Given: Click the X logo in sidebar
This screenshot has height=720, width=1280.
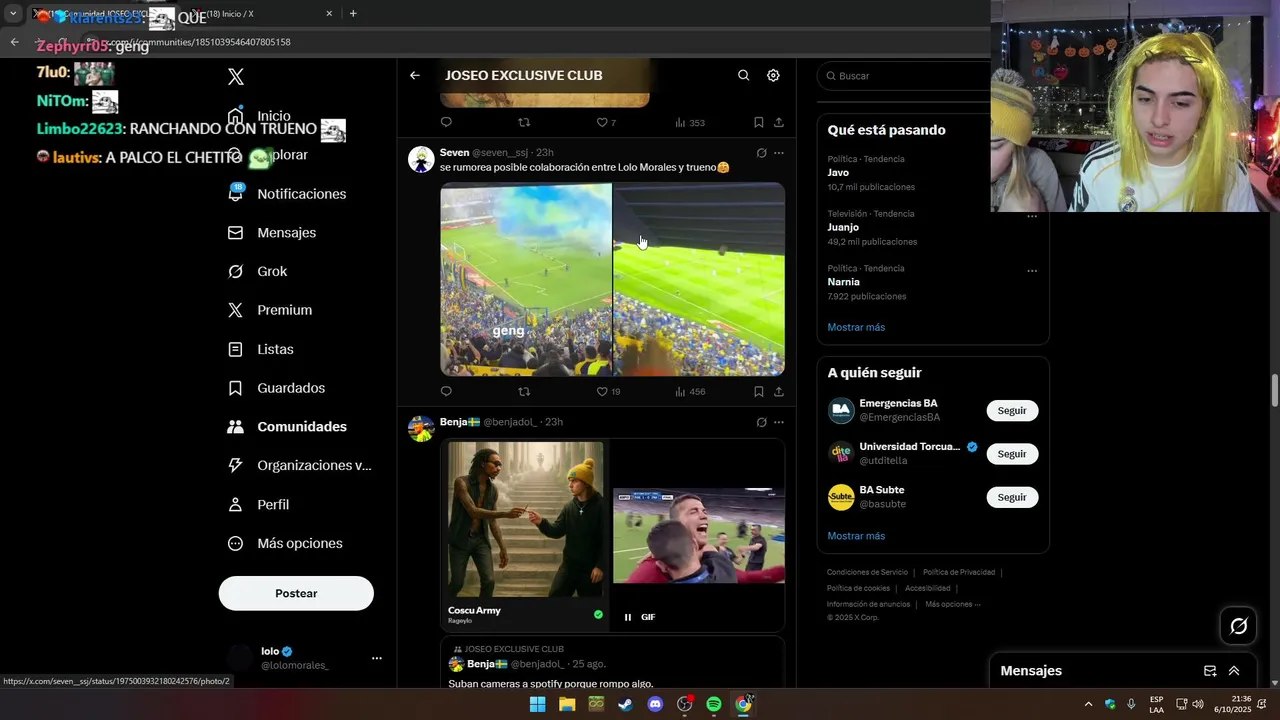Looking at the screenshot, I should pos(236,77).
